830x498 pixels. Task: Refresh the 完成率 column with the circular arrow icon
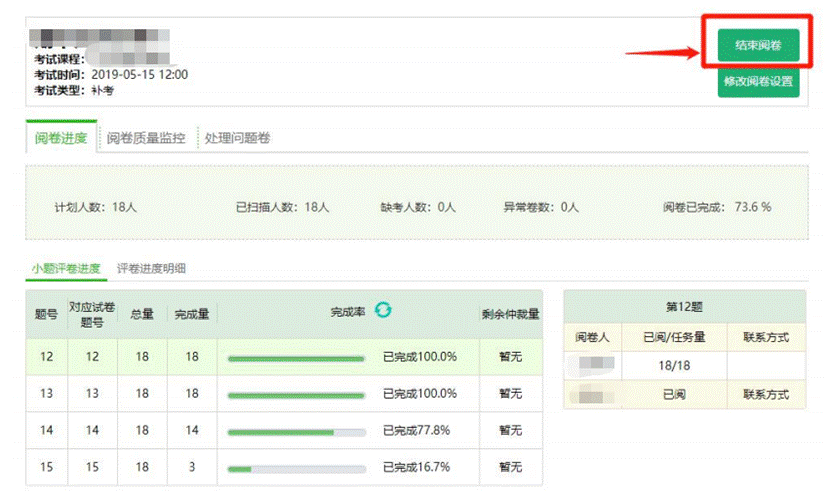(x=383, y=311)
